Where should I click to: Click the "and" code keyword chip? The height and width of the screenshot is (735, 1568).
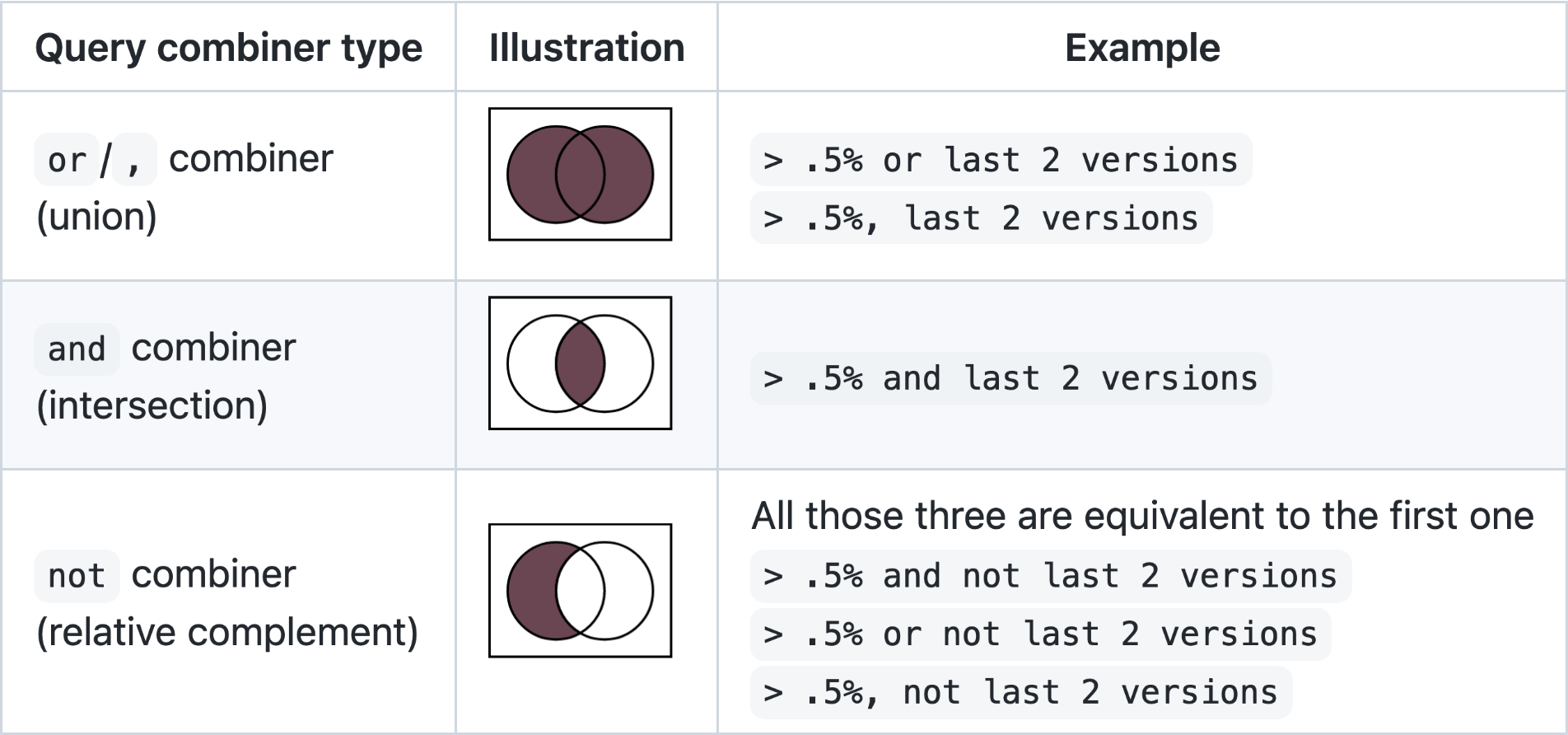tap(77, 349)
